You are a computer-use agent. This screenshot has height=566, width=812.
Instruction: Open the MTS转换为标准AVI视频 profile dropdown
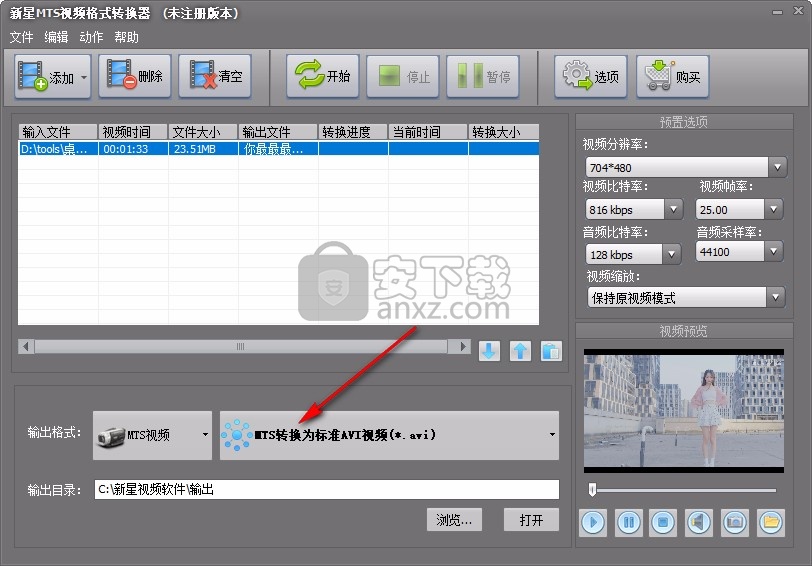tap(389, 435)
